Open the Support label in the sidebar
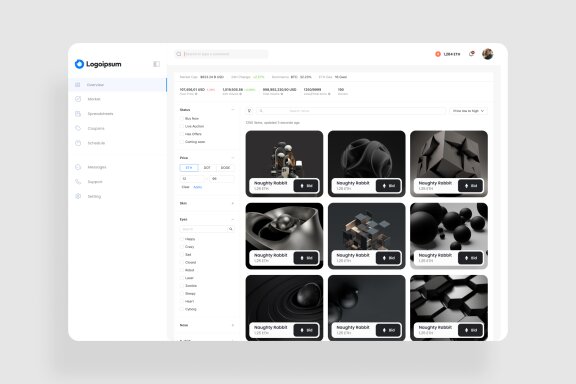This screenshot has width=576, height=384. (95, 182)
